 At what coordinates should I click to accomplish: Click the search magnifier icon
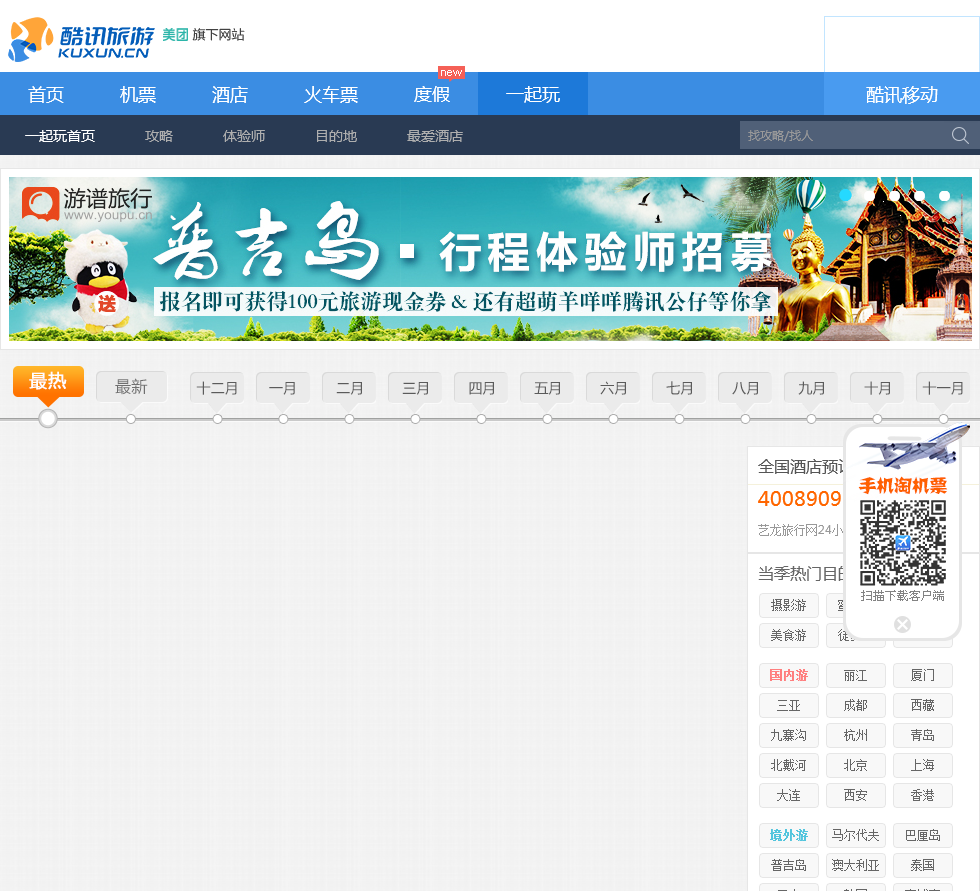960,135
